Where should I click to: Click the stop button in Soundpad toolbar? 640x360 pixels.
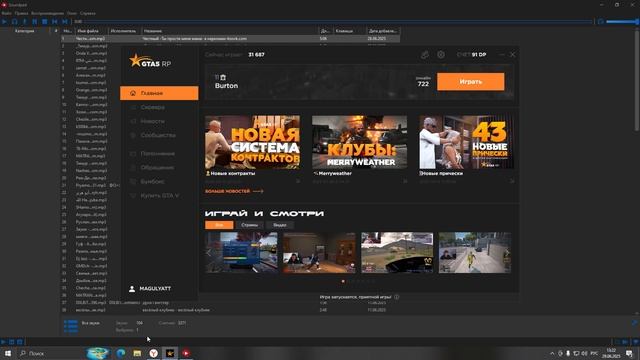[44, 21]
